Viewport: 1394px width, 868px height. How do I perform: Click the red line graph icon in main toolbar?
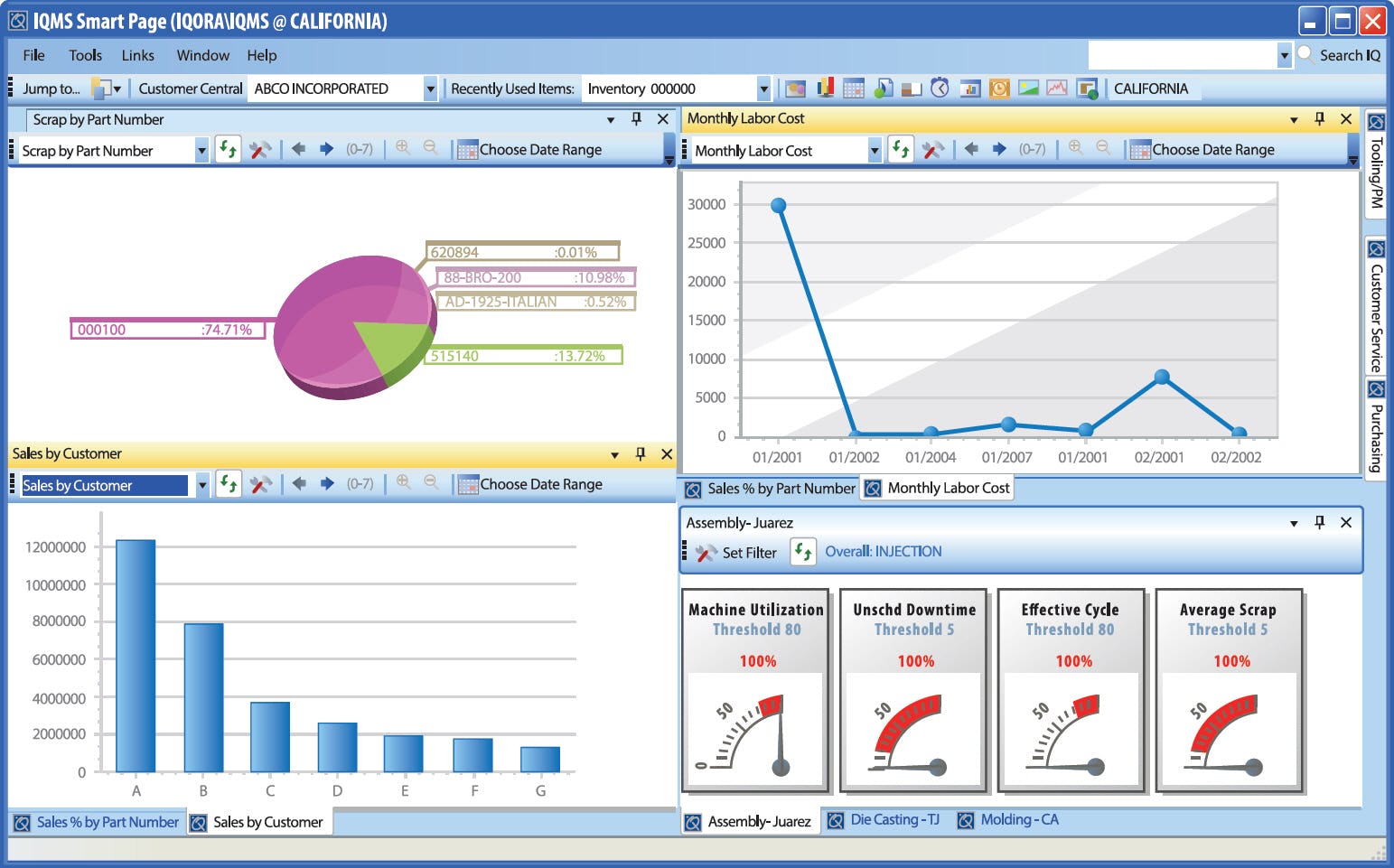[1057, 89]
